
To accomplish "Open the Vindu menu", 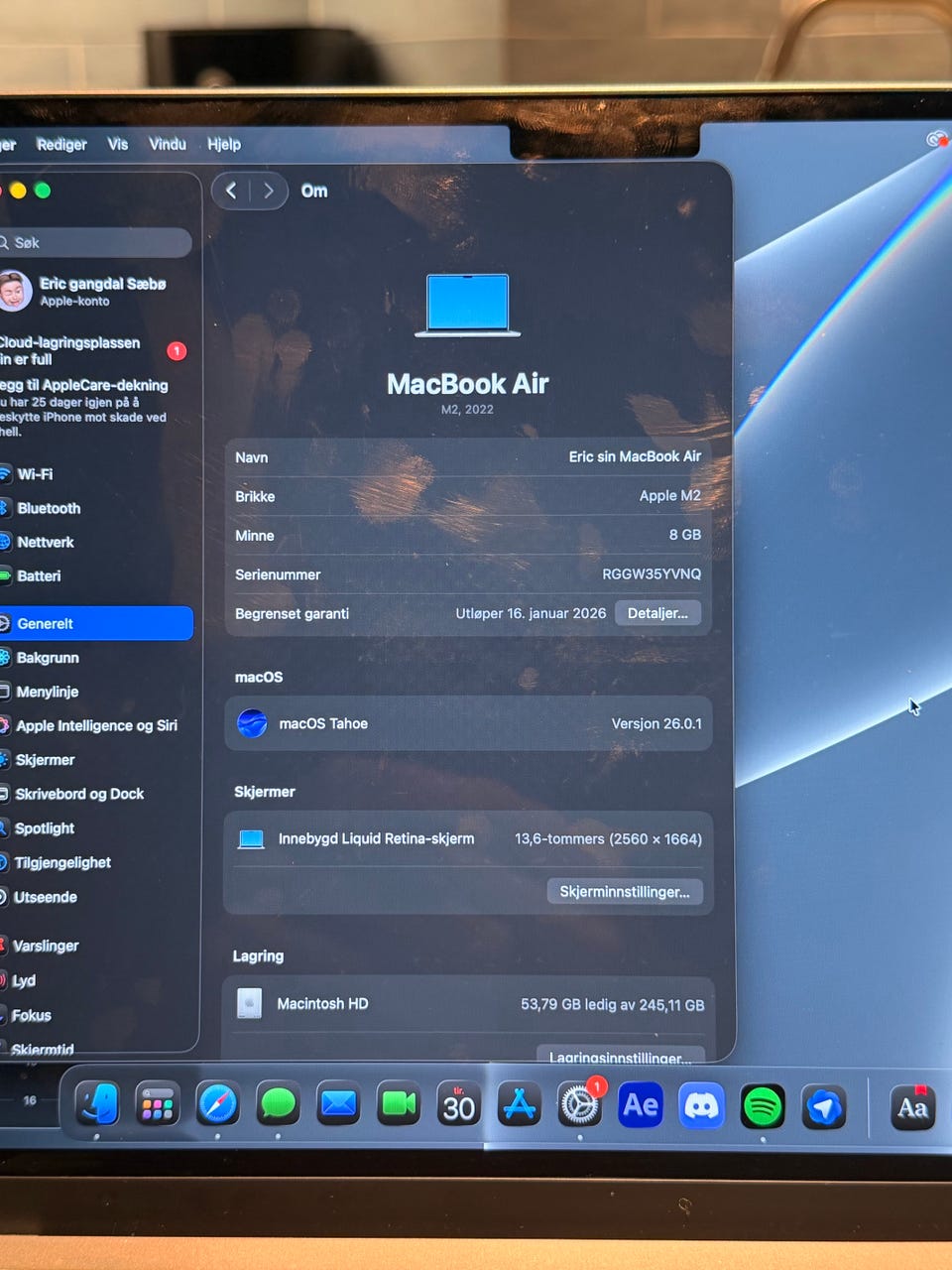I will (168, 144).
